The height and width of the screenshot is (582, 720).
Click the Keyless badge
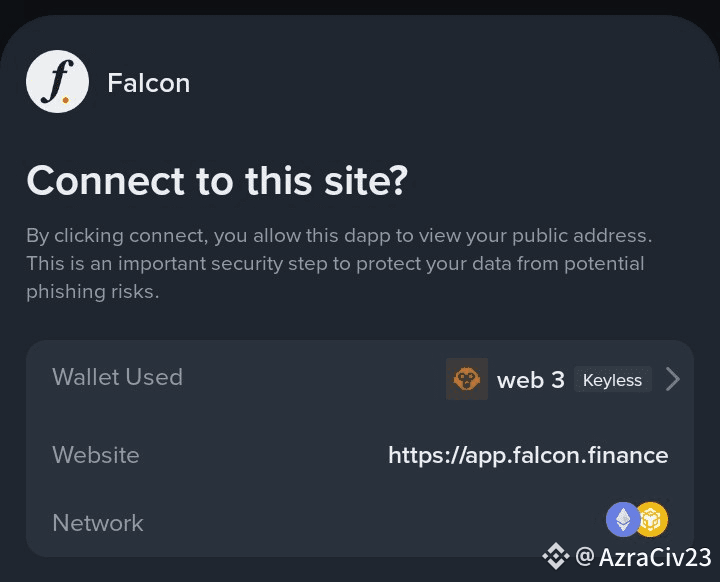coord(612,380)
